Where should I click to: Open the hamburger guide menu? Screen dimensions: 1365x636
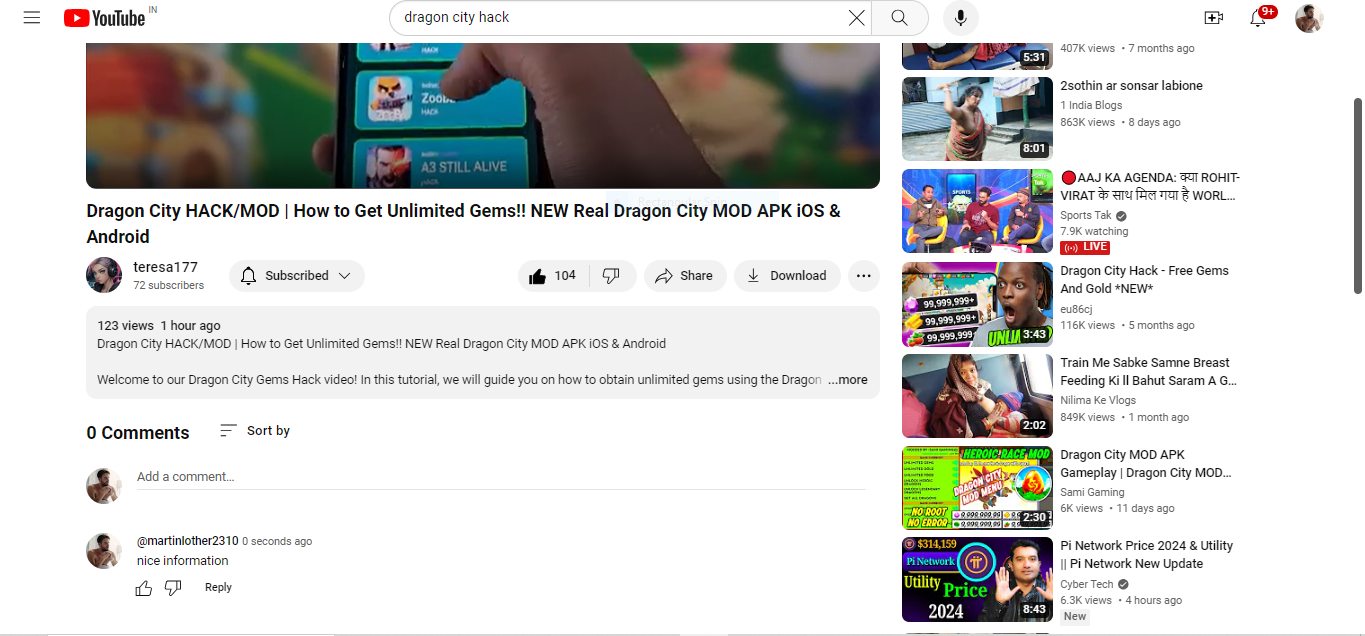tap(32, 18)
